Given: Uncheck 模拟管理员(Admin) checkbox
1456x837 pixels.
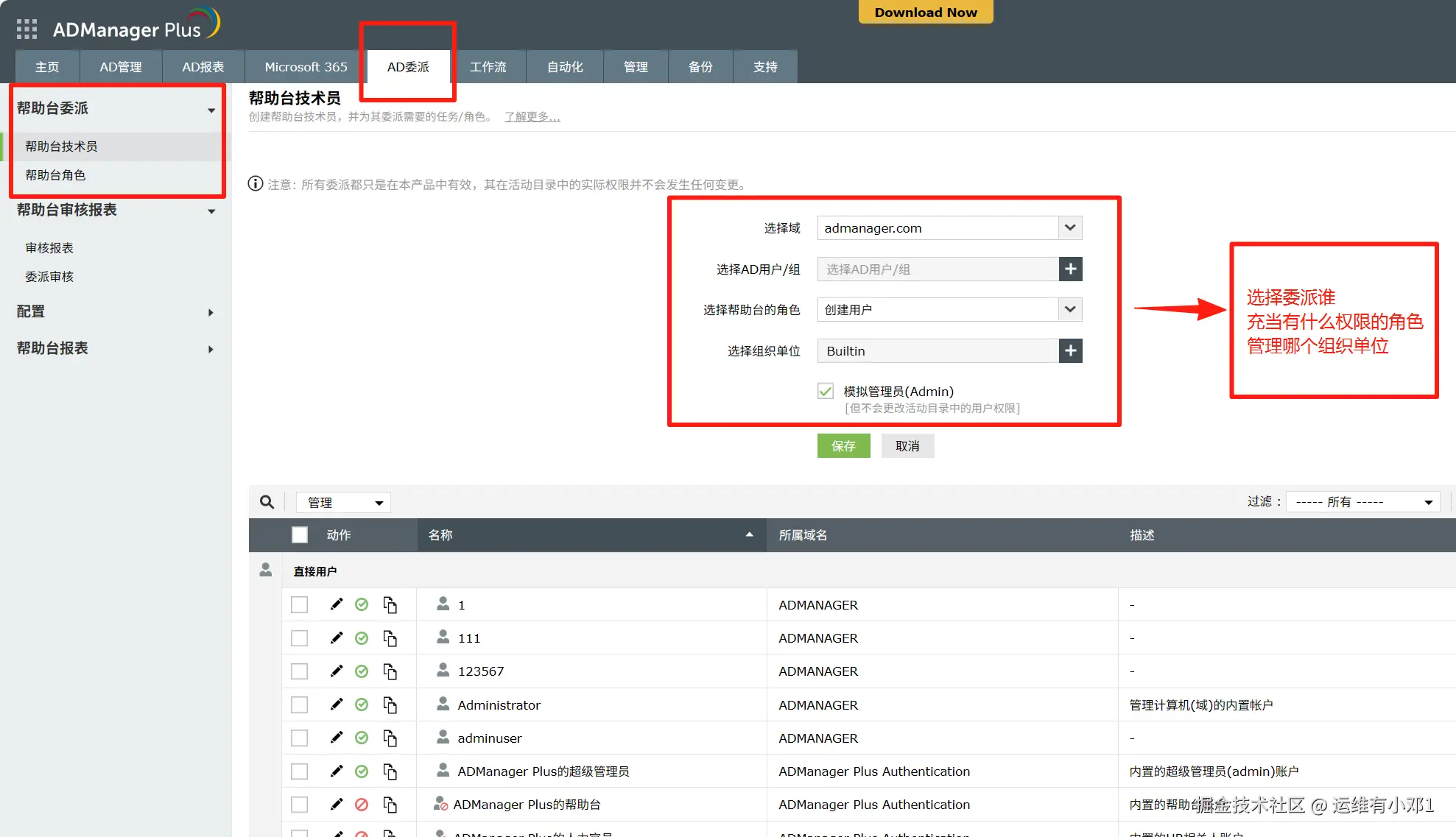Looking at the screenshot, I should pyautogui.click(x=826, y=392).
